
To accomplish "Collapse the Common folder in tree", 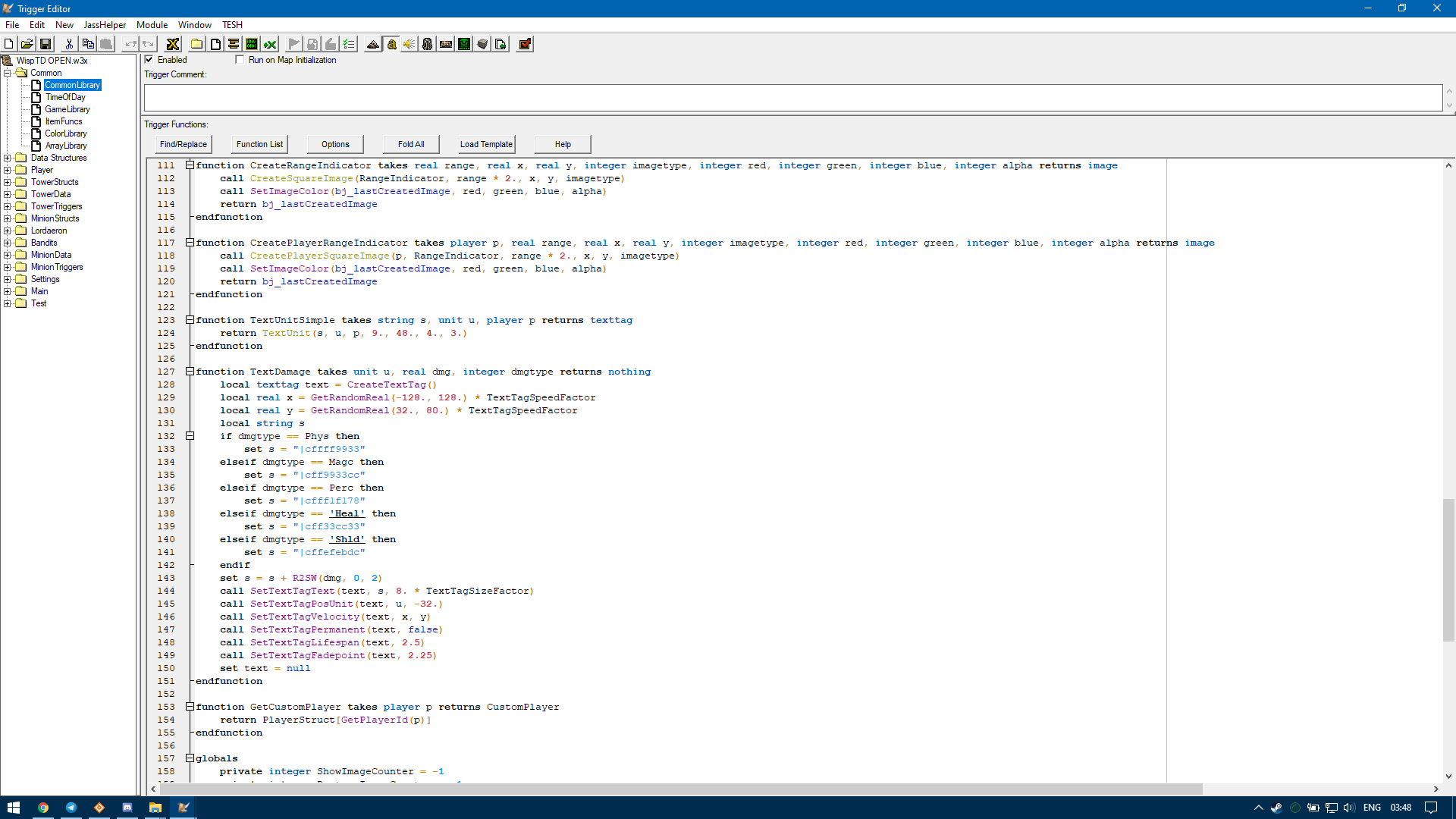I will (8, 73).
